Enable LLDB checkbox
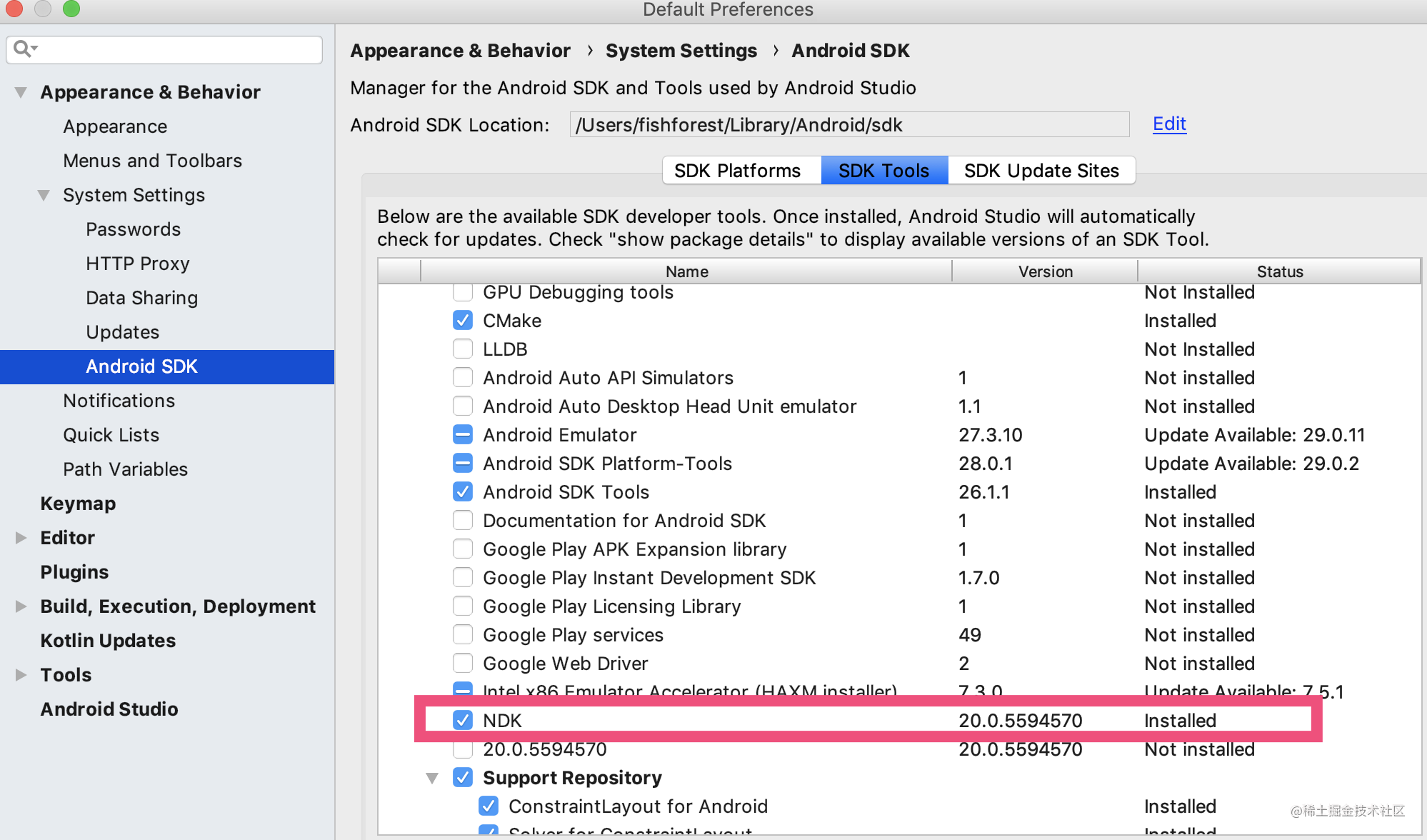 point(462,349)
